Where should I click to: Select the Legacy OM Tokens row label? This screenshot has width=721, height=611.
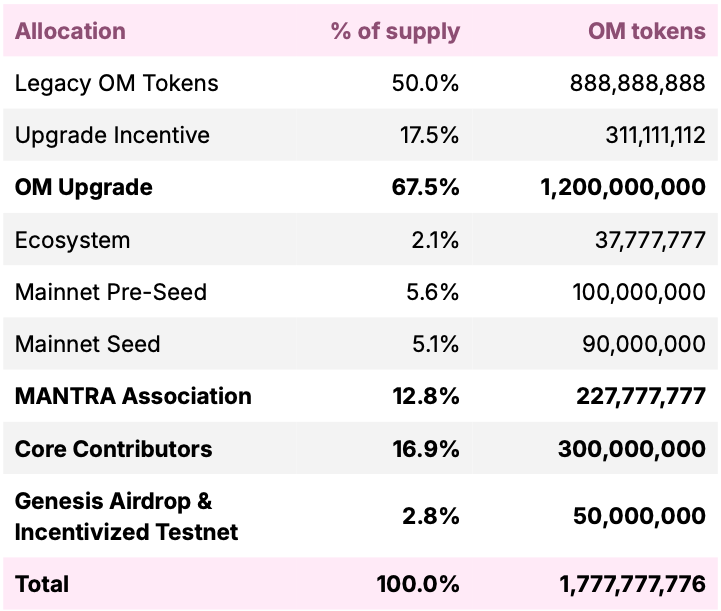[116, 83]
